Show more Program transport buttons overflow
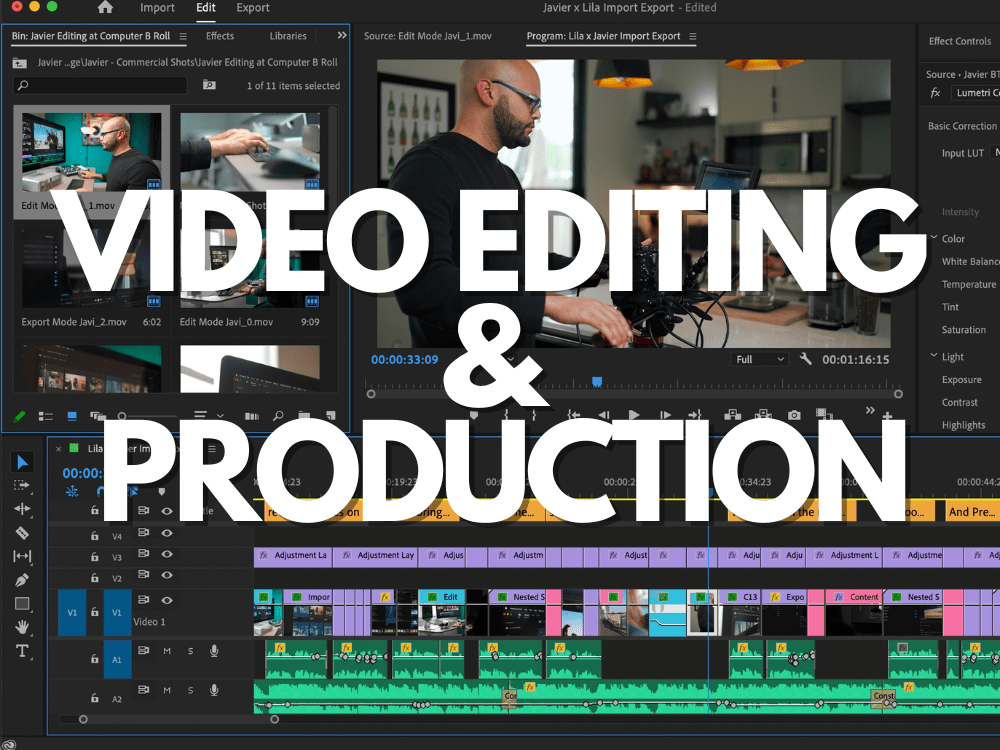The height and width of the screenshot is (750, 1000). pyautogui.click(x=870, y=410)
